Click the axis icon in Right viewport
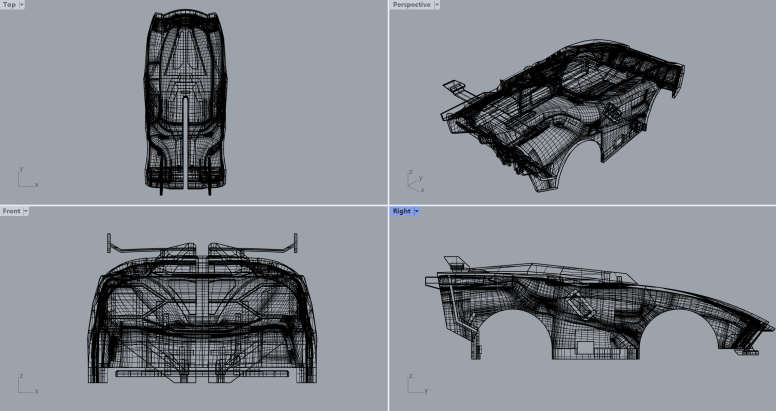The image size is (776, 411). 414,383
